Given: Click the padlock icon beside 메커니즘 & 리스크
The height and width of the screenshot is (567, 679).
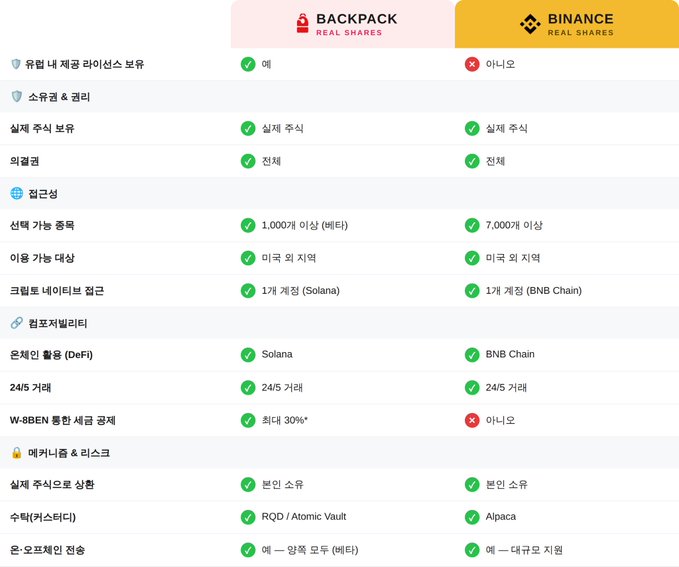Looking at the screenshot, I should [16, 453].
